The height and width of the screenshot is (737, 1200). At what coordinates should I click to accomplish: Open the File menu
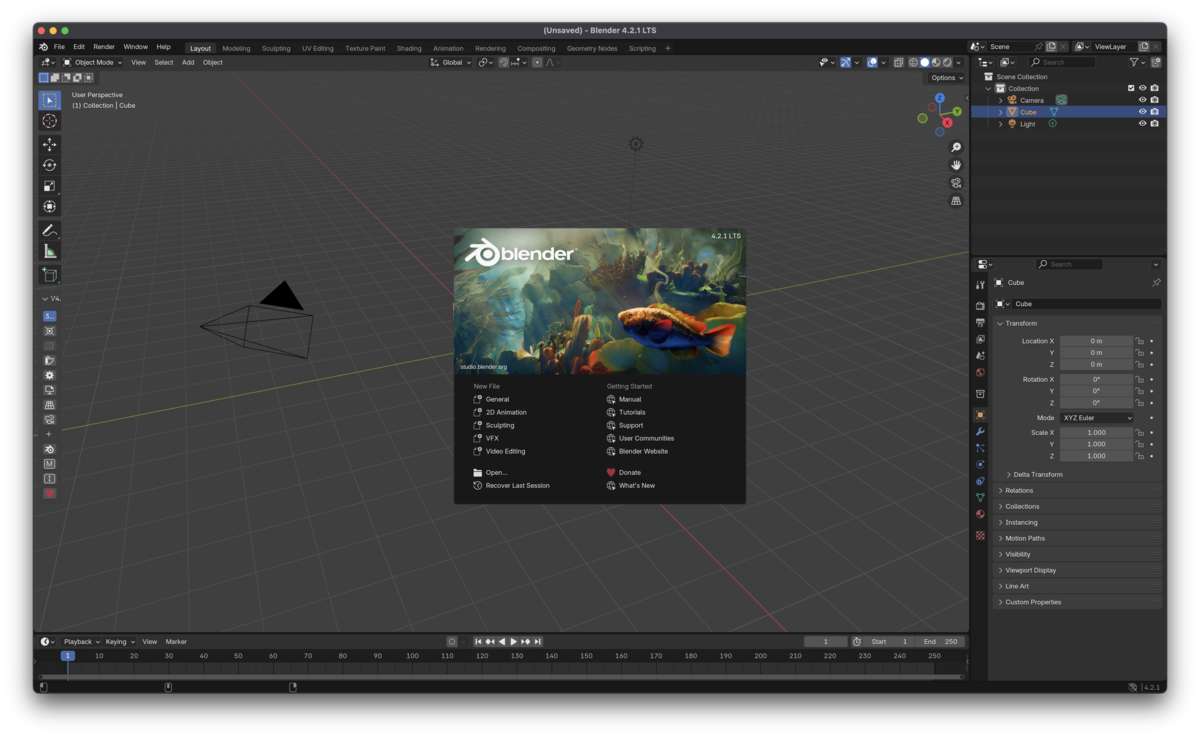pyautogui.click(x=59, y=47)
